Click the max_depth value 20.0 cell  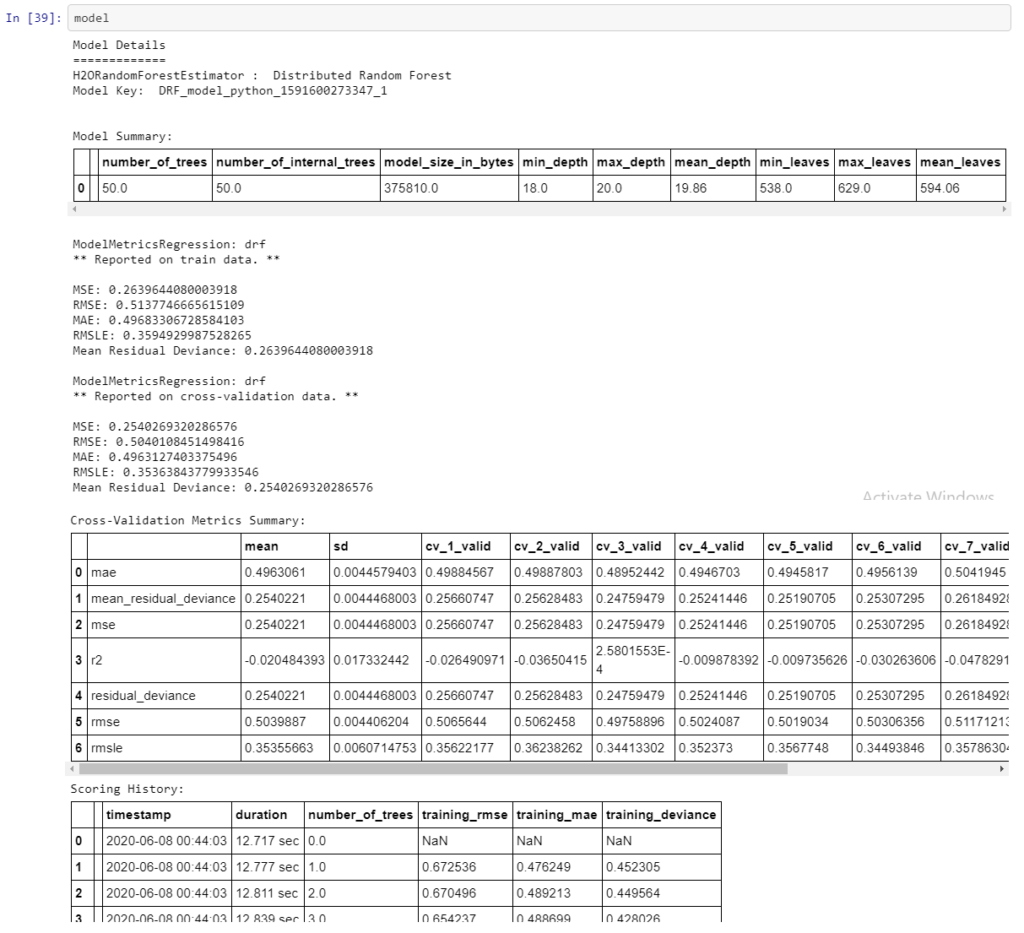click(632, 188)
